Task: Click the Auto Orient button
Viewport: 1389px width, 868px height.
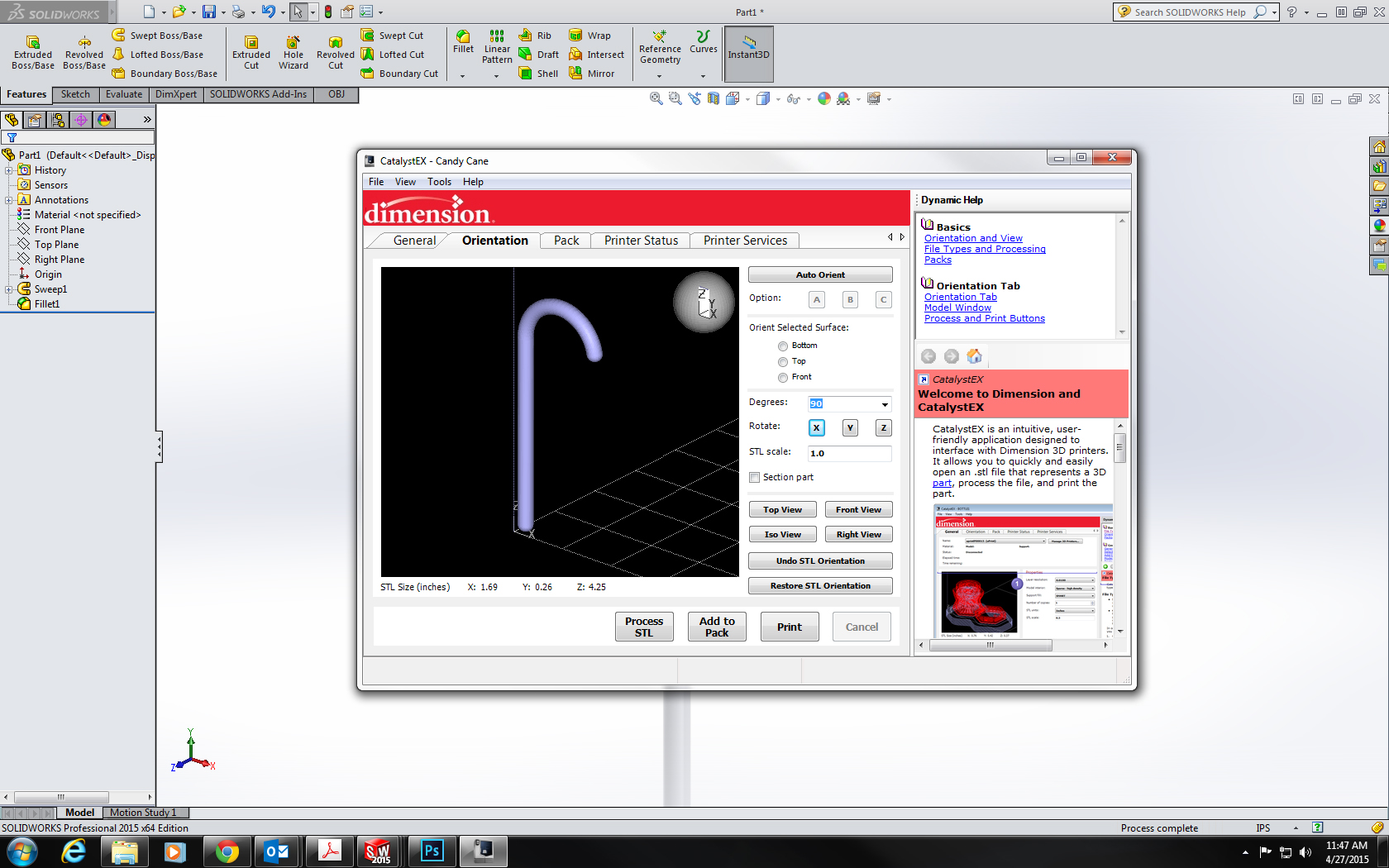Action: pos(820,274)
